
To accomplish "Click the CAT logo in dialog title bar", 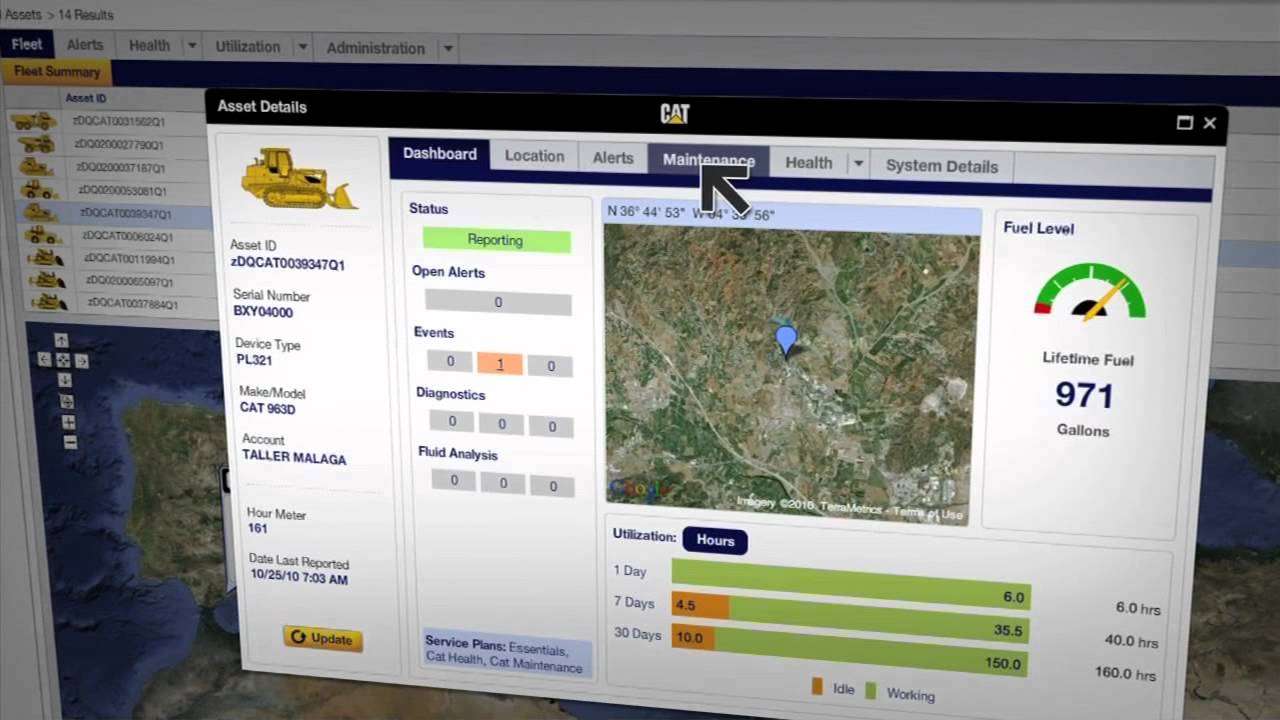I will pos(675,114).
